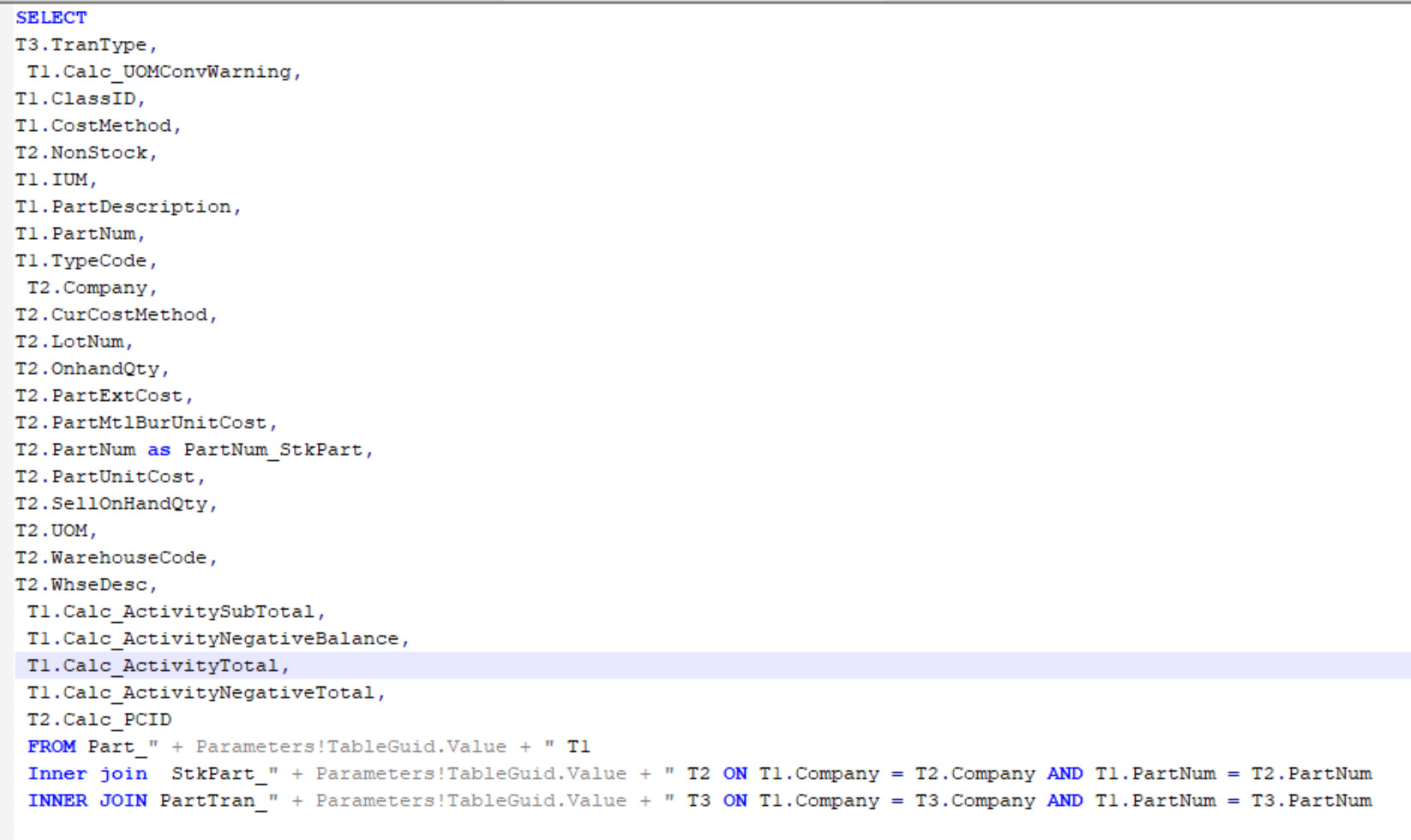Image resolution: width=1411 pixels, height=840 pixels.
Task: Click the T2.CurCostMethod line
Action: point(117,315)
